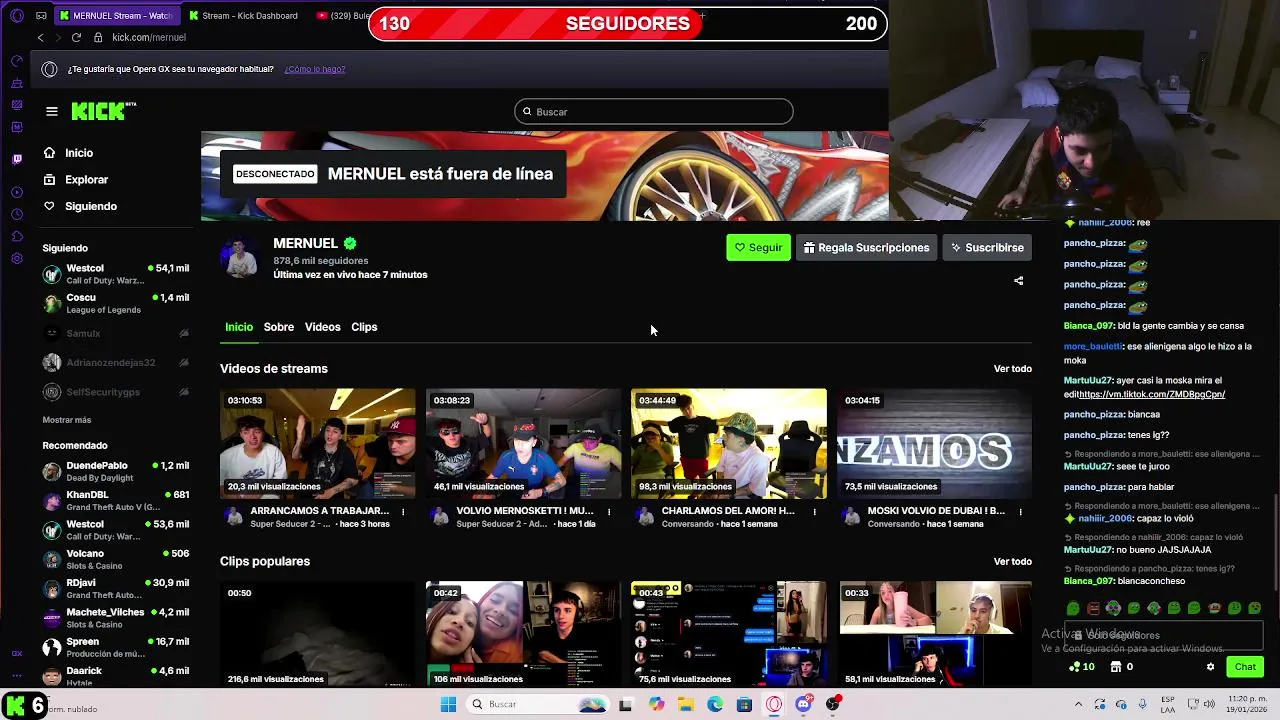The image size is (1280, 720).
Task: Play the 00:33 popular clip
Action: click(935, 634)
